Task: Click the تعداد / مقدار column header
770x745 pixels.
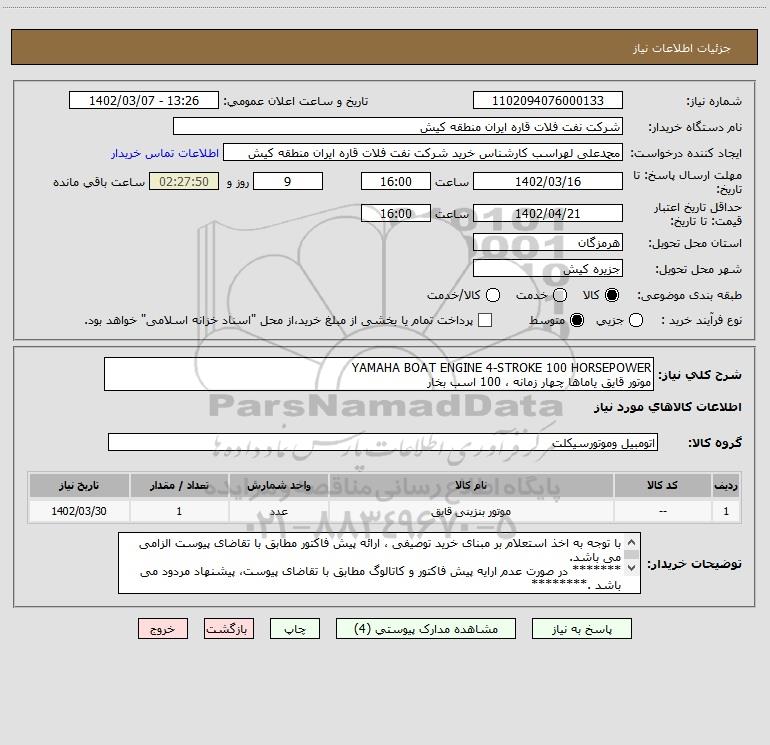Action: [x=179, y=485]
